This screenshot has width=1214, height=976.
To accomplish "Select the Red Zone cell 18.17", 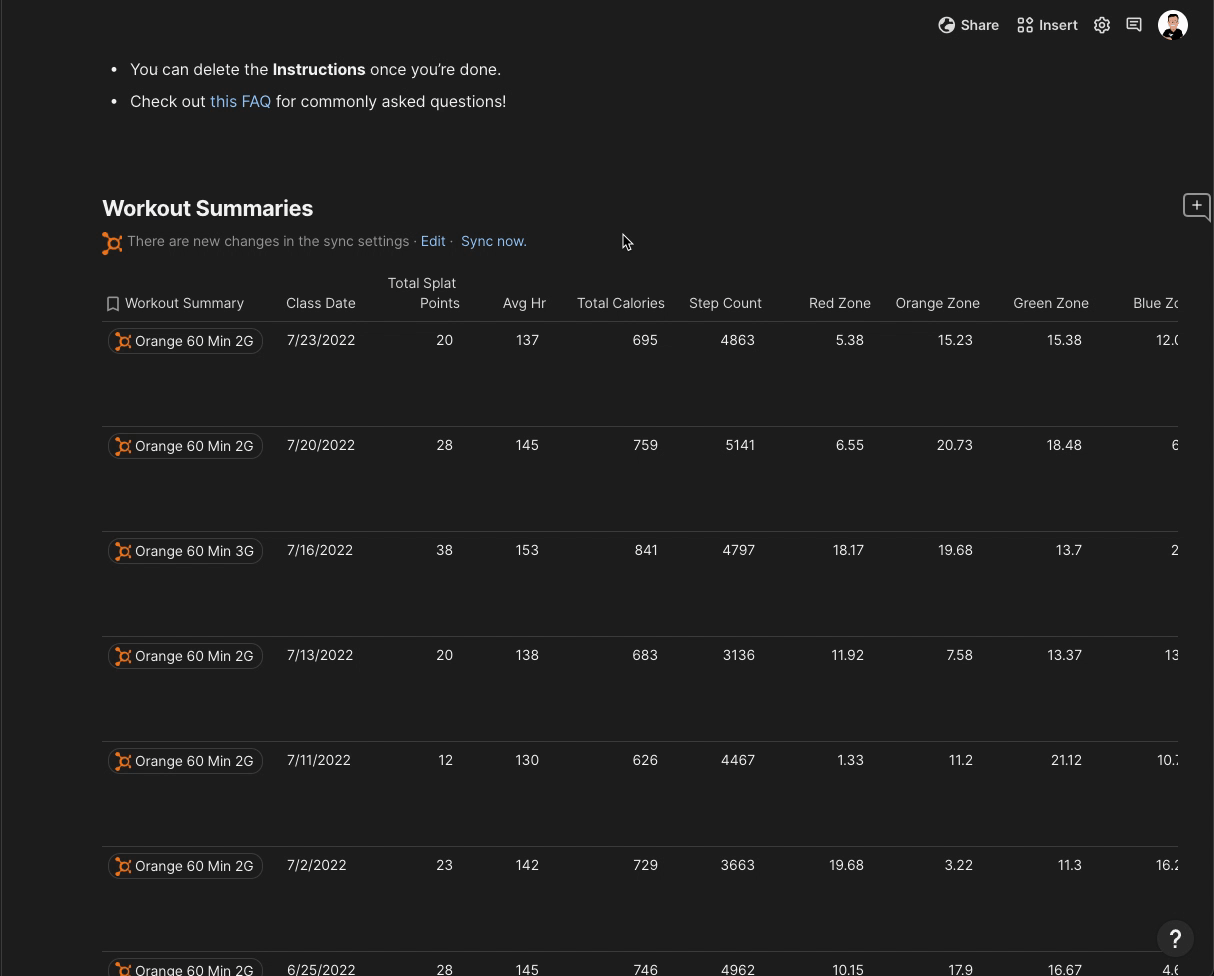I will coord(848,550).
